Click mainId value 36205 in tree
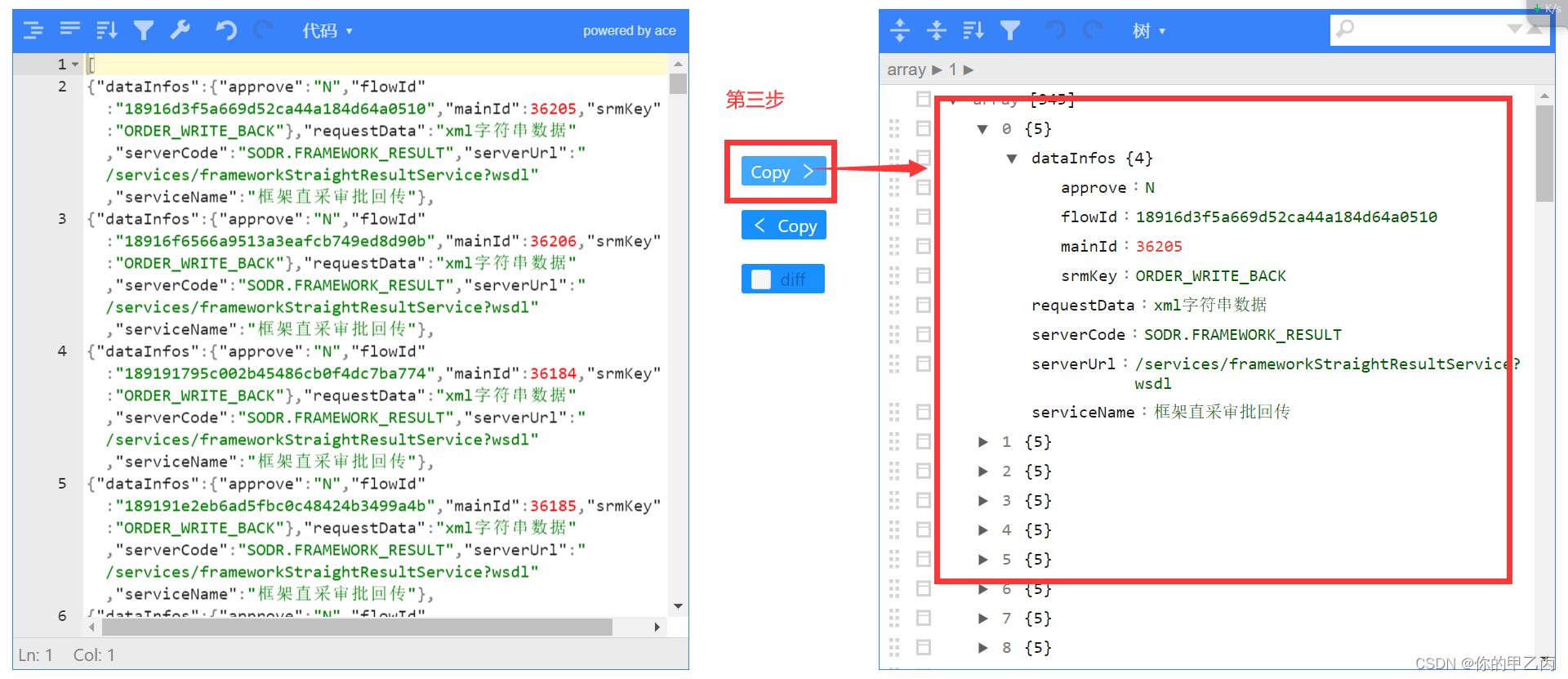Screen dimensions: 1568x679 (x=1159, y=247)
